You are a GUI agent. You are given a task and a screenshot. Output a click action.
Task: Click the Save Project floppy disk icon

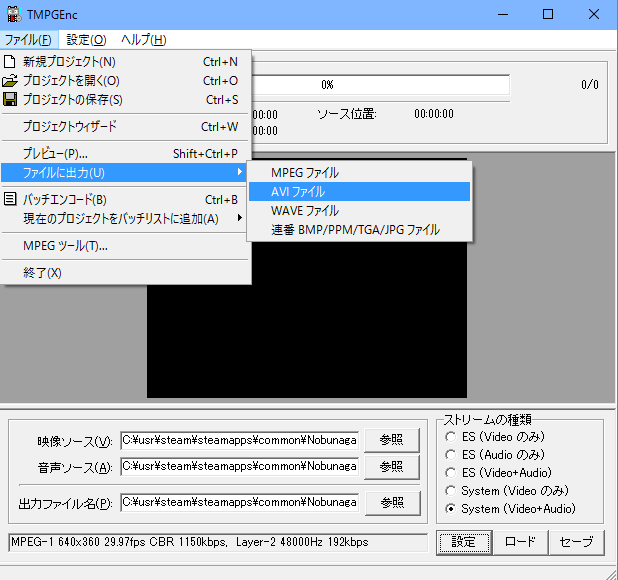(x=10, y=100)
